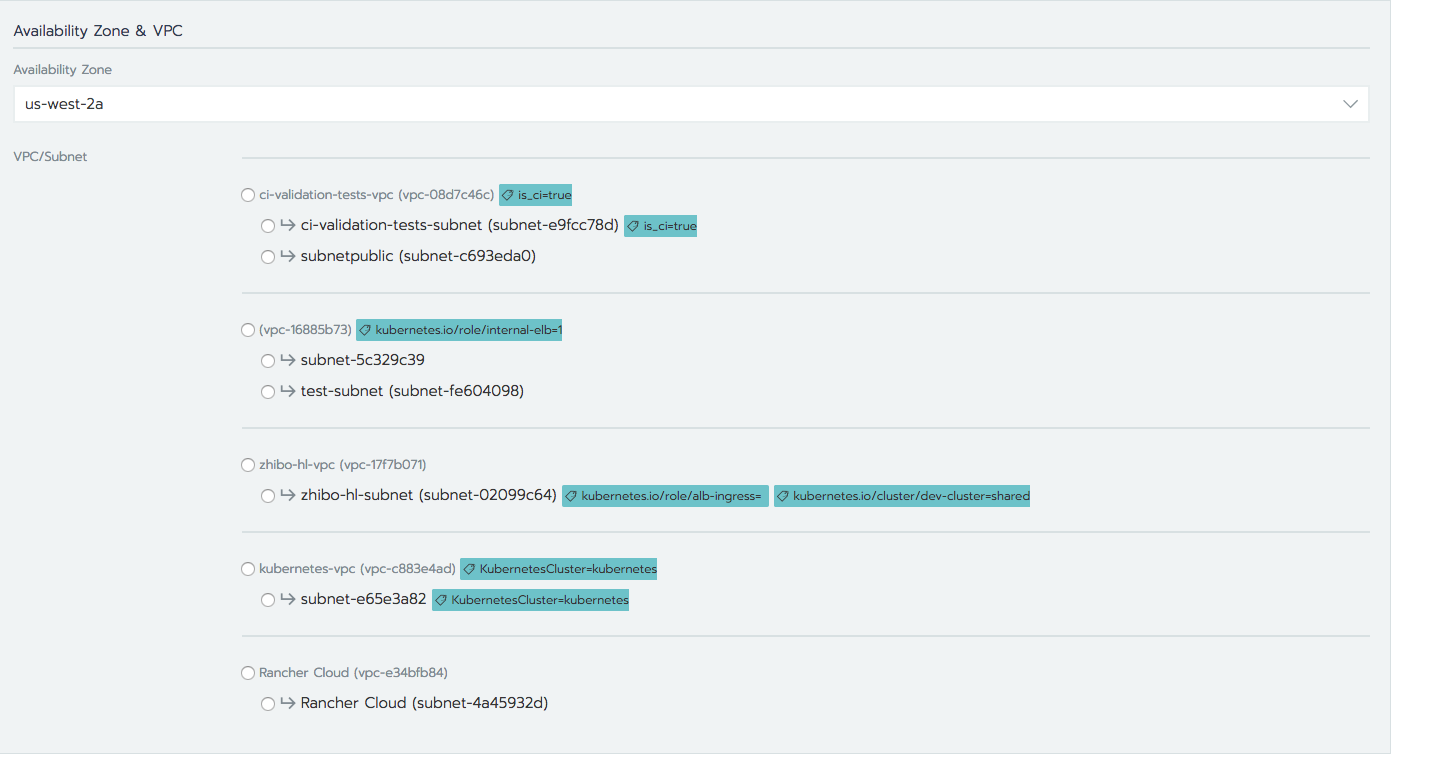Viewport: 1451px width, 761px height.
Task: Click the kubernetes-vpc (vpc-c883e4ad) label
Action: pos(357,569)
